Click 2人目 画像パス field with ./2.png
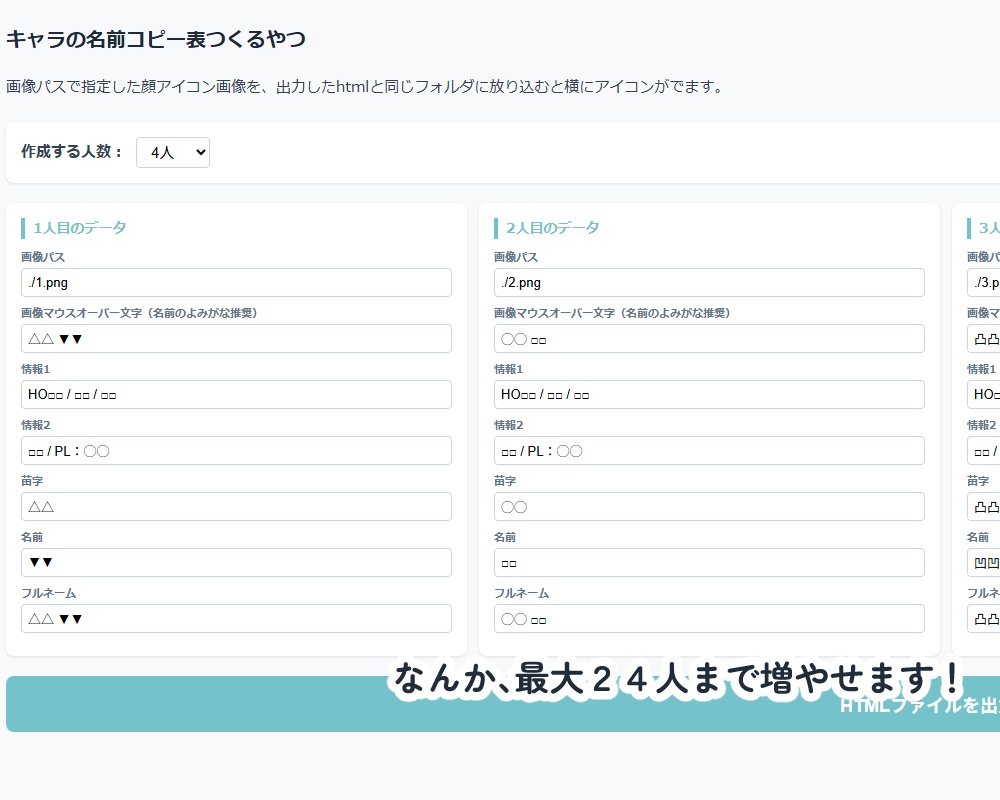Viewport: 1000px width, 800px height. (709, 283)
